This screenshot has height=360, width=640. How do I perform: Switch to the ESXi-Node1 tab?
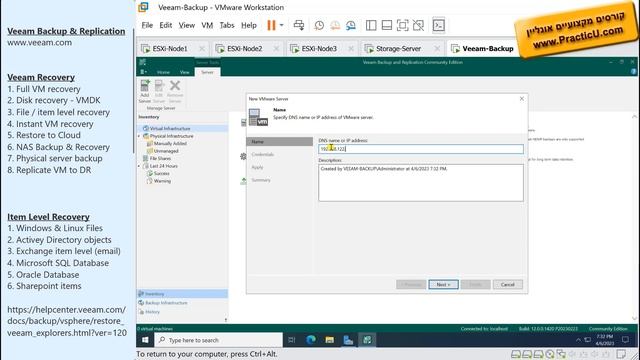169,49
